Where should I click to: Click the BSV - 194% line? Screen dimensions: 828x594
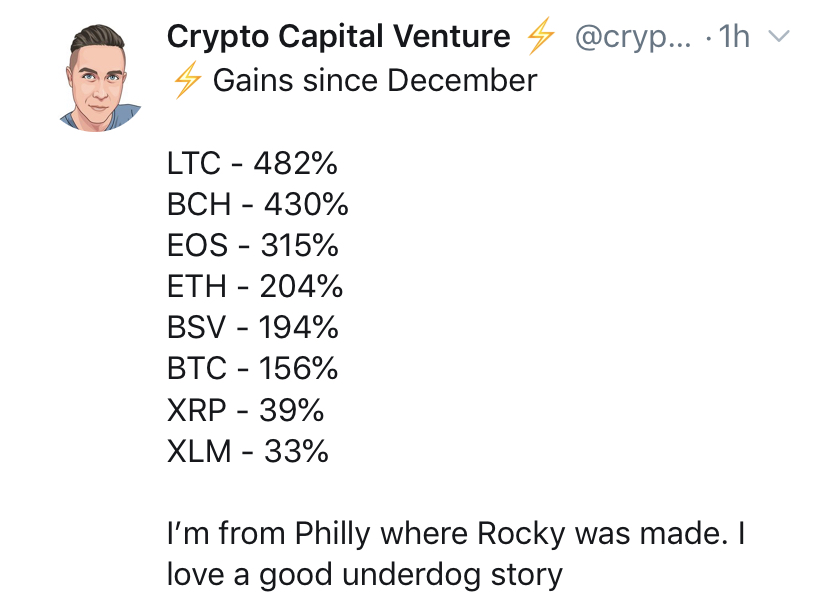pos(252,327)
